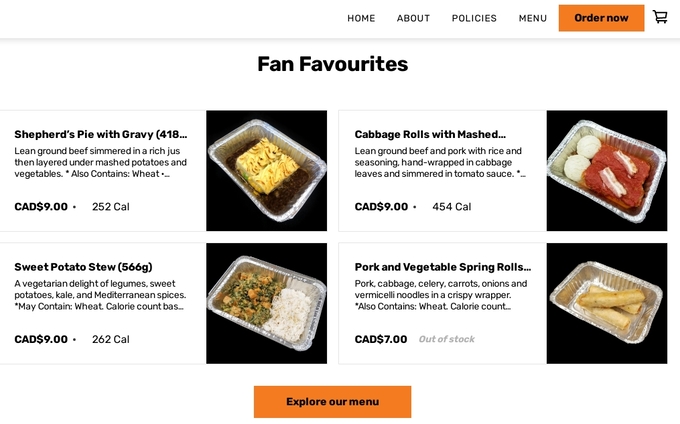680x424 pixels.
Task: Click the Cabbage Rolls meal photo
Action: click(x=606, y=171)
